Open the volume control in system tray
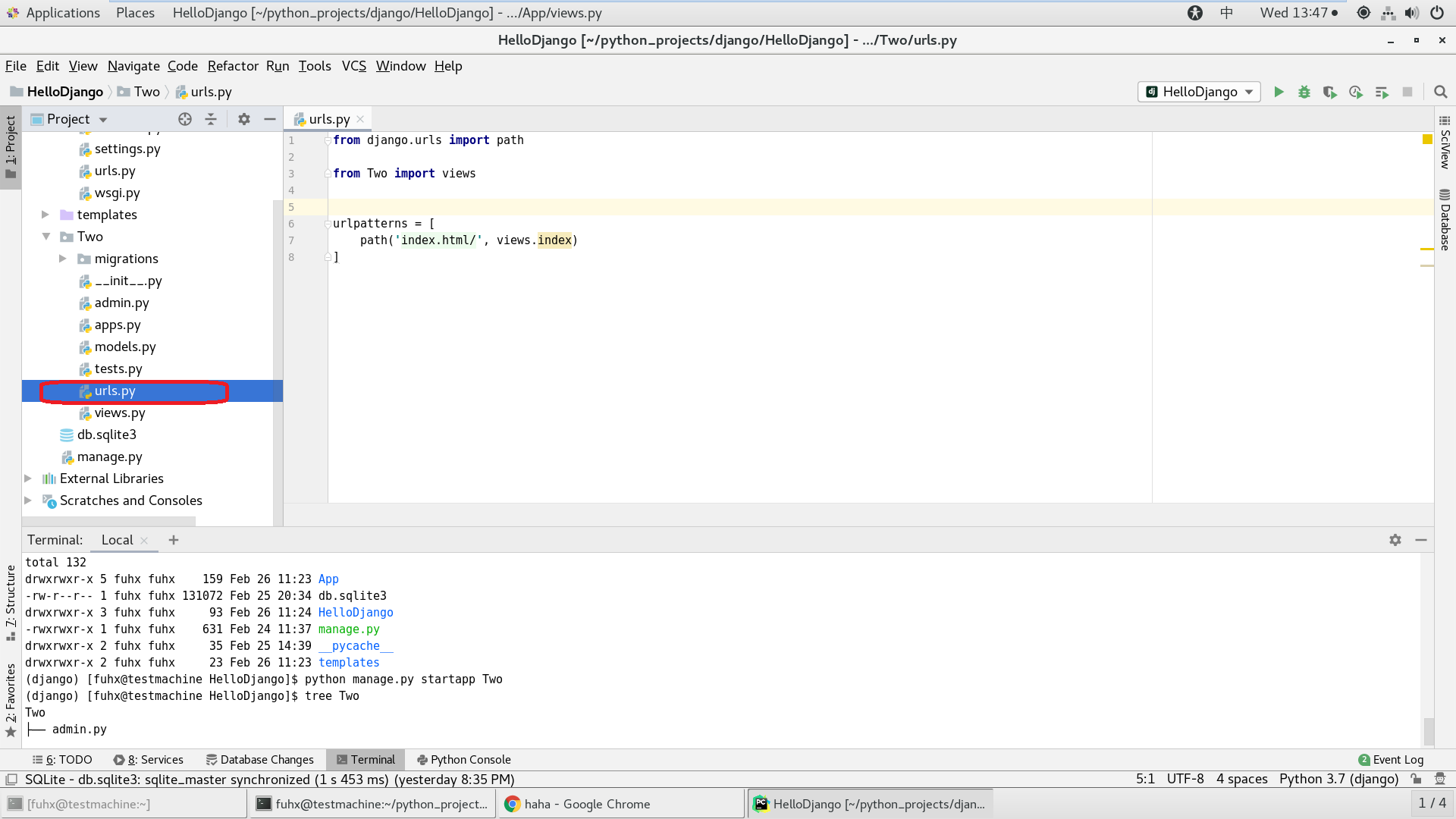 pos(1411,13)
